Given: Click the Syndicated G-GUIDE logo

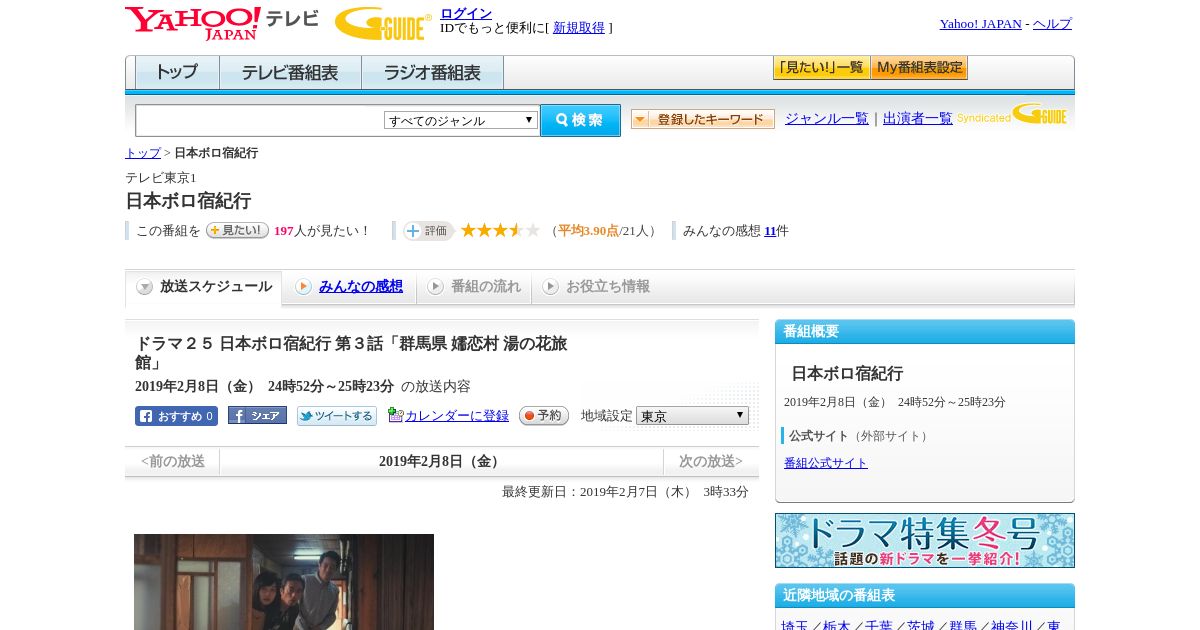Looking at the screenshot, I should [x=1012, y=114].
